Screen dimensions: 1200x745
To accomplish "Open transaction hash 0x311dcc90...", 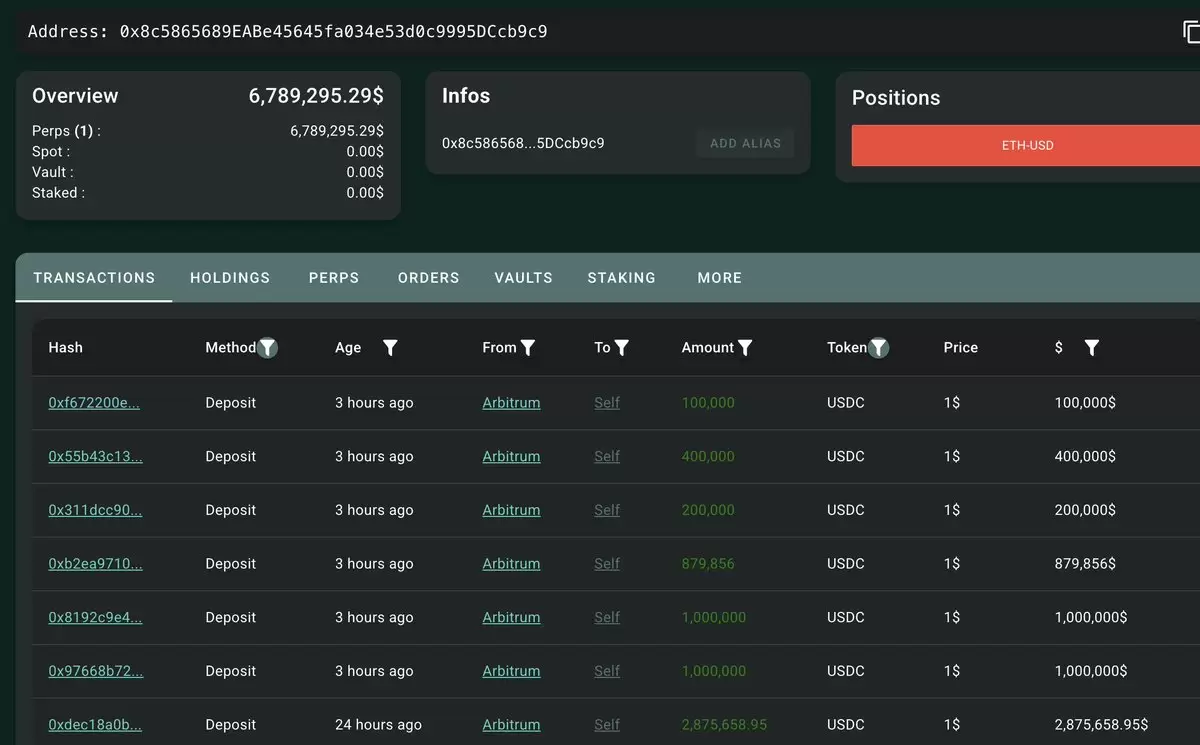I will tap(95, 510).
